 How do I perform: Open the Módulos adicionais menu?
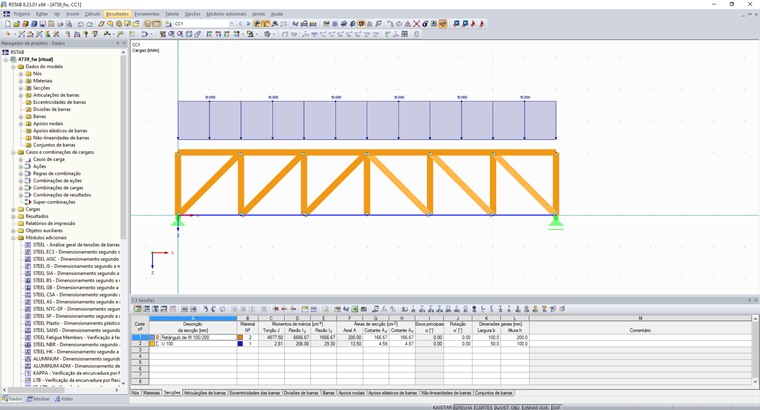(226, 14)
